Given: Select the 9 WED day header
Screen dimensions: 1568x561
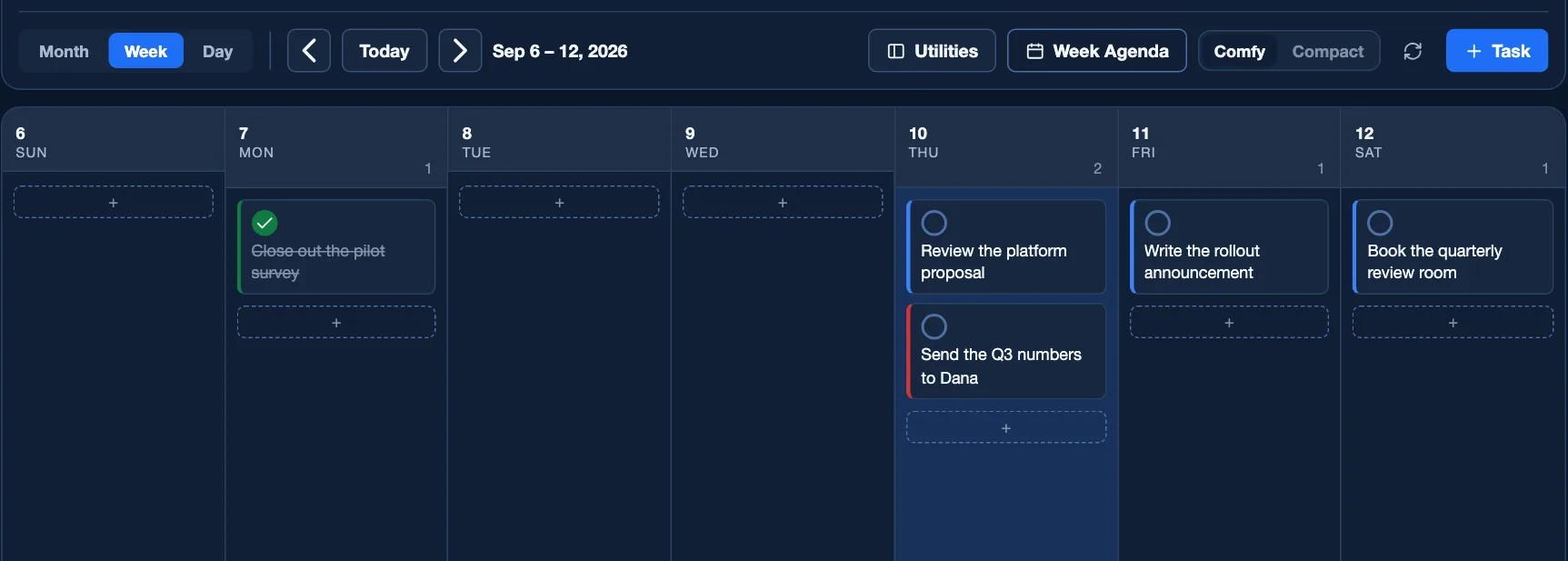Looking at the screenshot, I should (783, 140).
